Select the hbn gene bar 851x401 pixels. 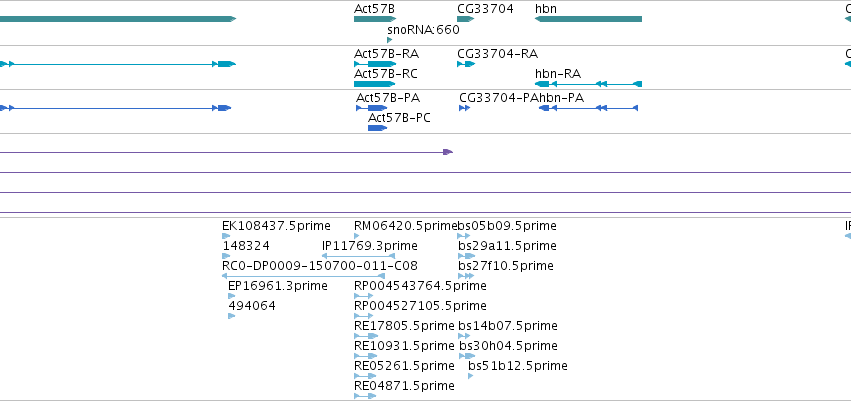pyautogui.click(x=588, y=19)
